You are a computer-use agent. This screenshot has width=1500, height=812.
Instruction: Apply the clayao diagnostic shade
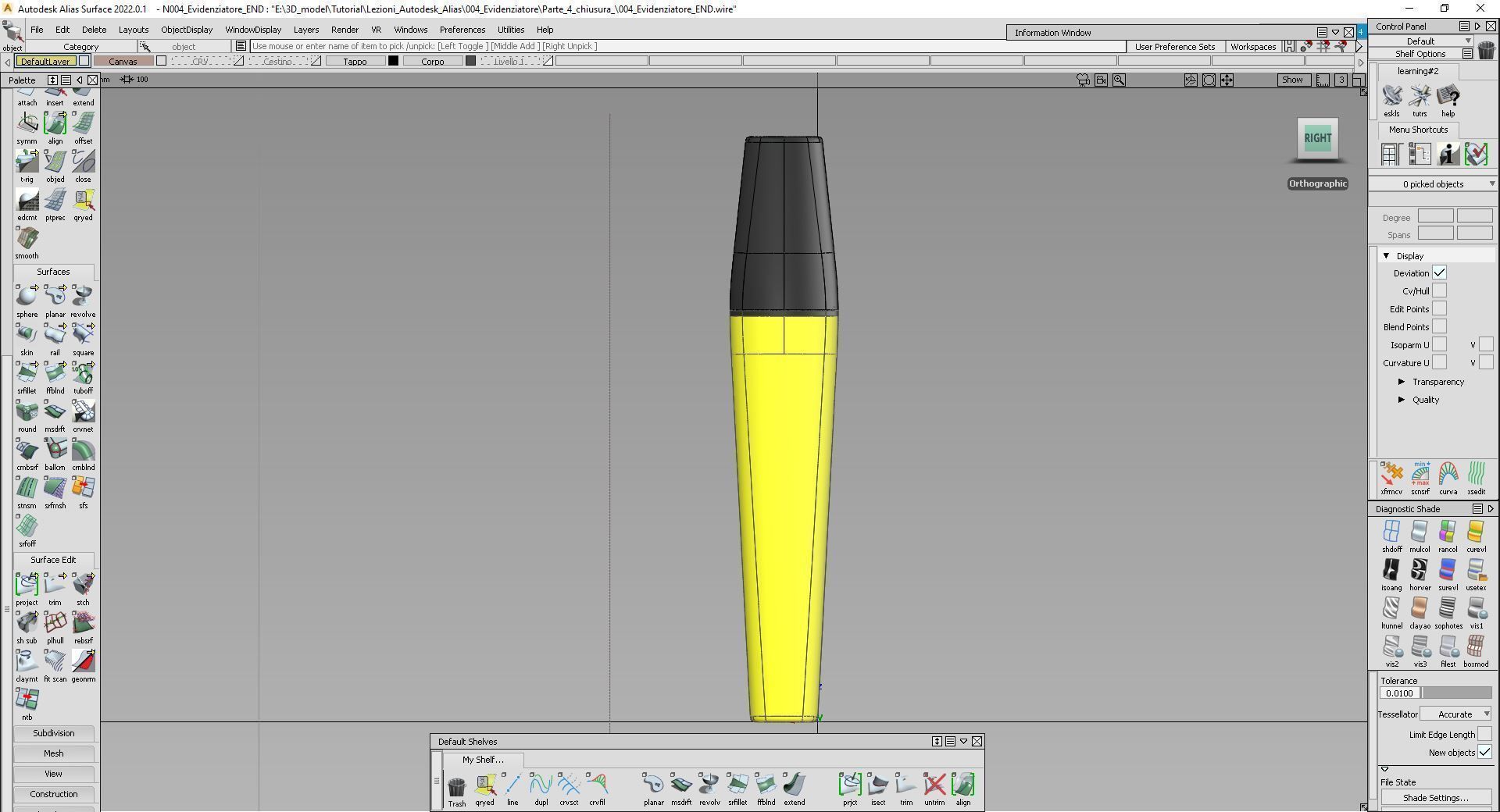point(1420,608)
